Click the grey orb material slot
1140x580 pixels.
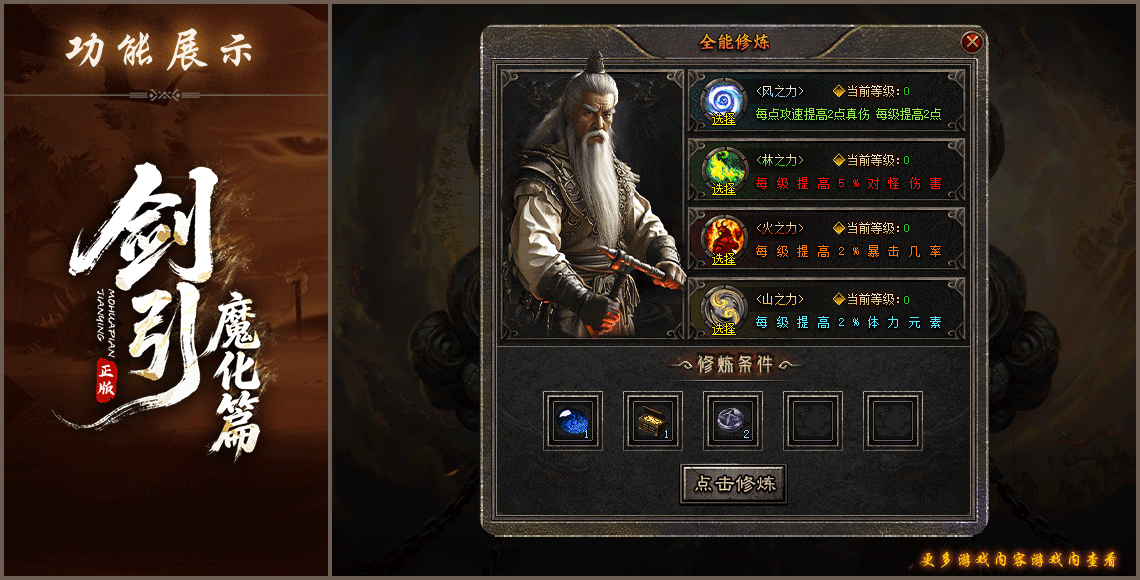click(x=733, y=422)
